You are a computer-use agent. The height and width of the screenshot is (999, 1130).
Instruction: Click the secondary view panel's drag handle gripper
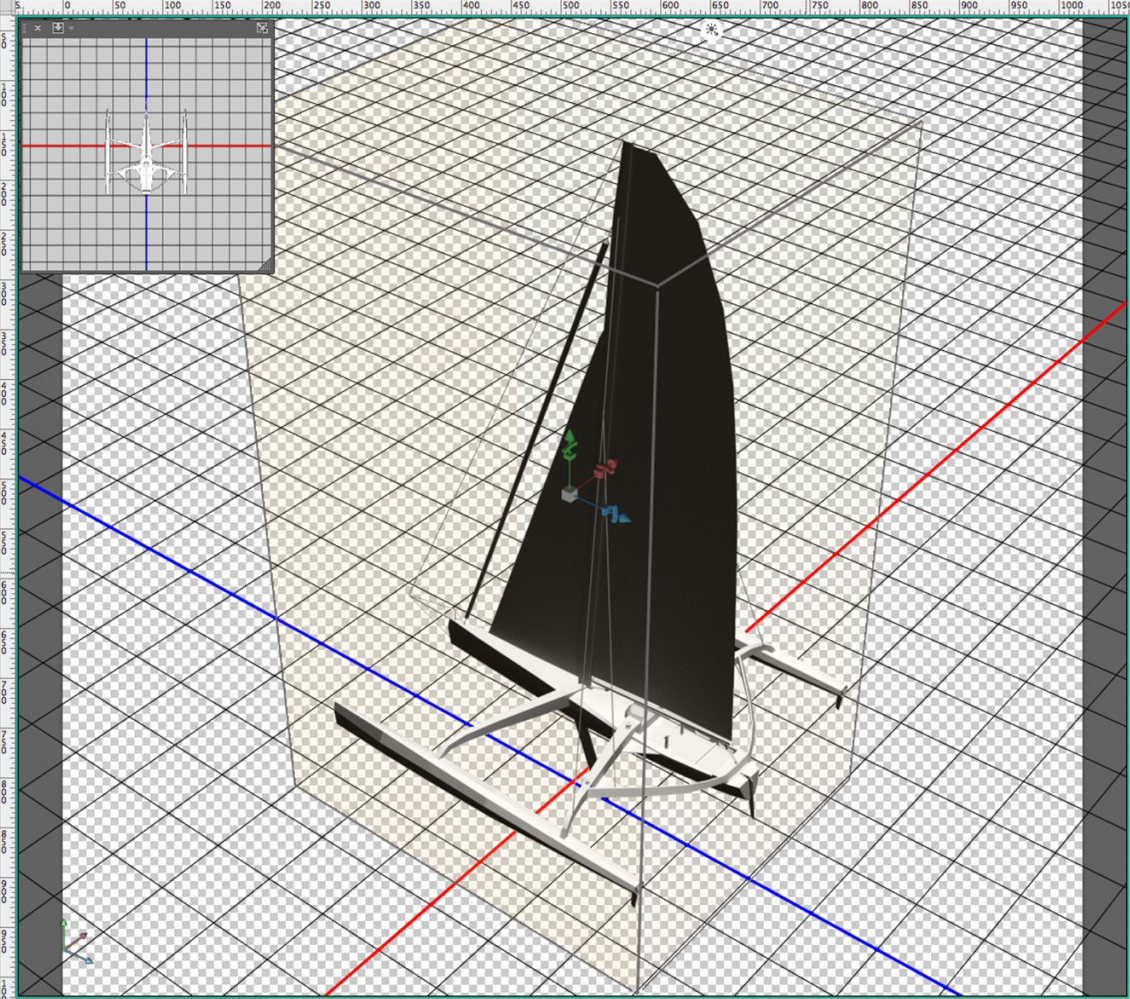[25, 28]
